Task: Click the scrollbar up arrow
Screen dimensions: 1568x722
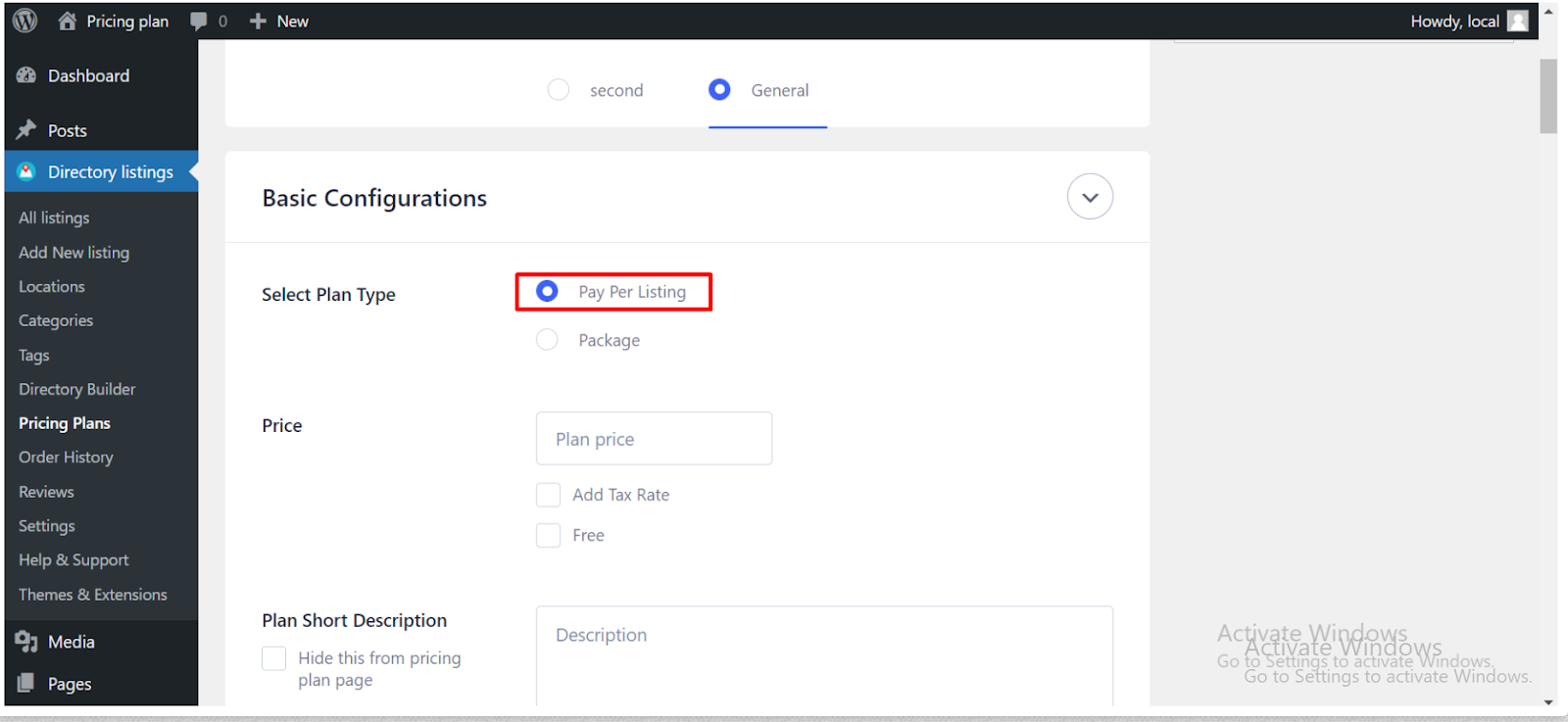Action: (1548, 12)
